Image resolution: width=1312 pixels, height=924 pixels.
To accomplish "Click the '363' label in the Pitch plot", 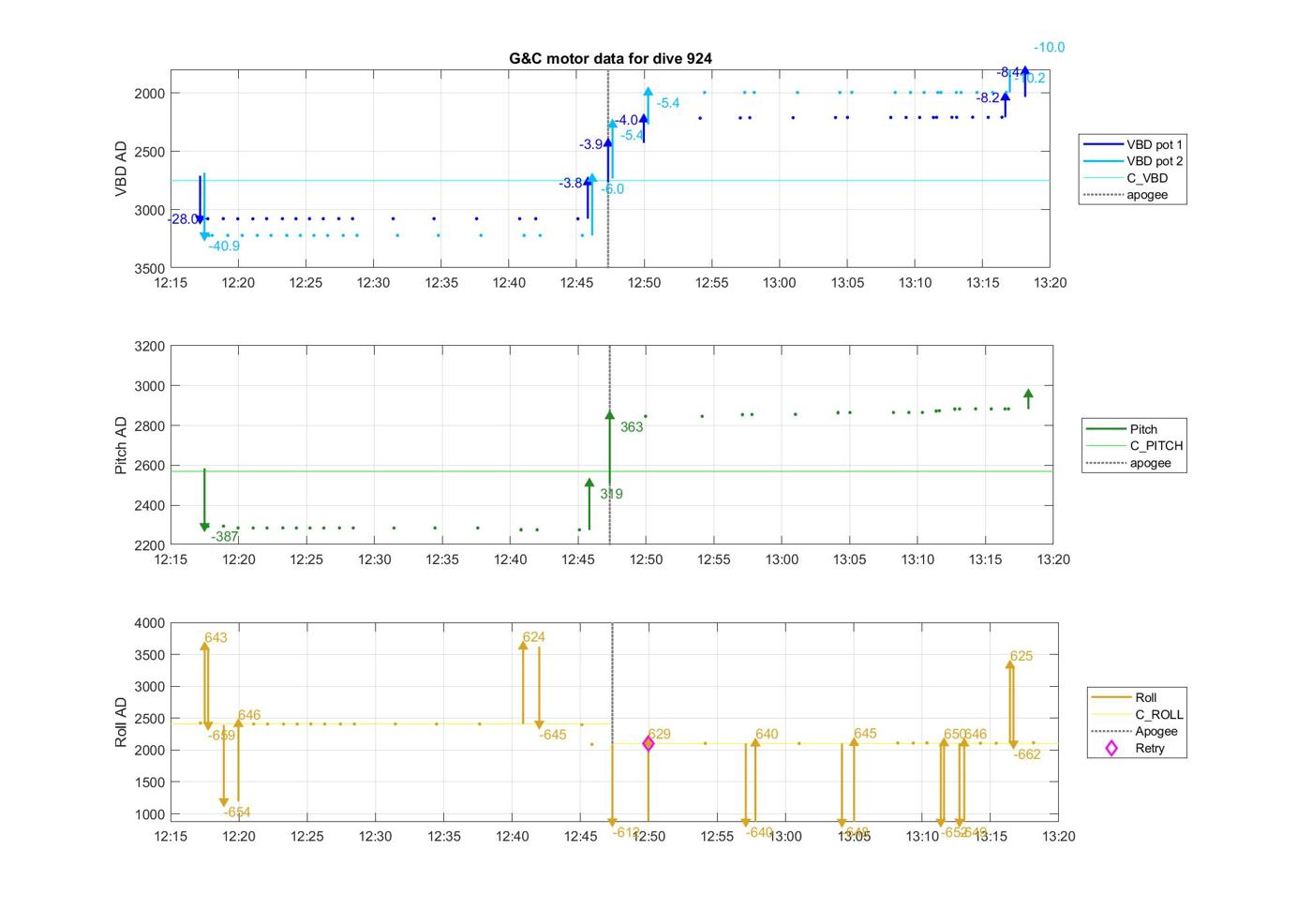I will (x=632, y=427).
